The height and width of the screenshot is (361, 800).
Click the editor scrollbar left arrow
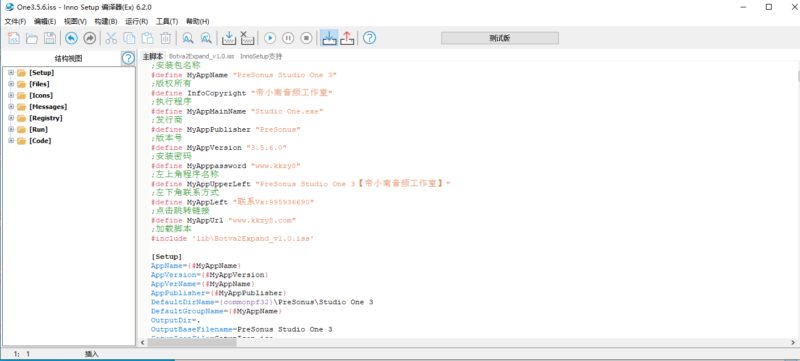pos(143,343)
